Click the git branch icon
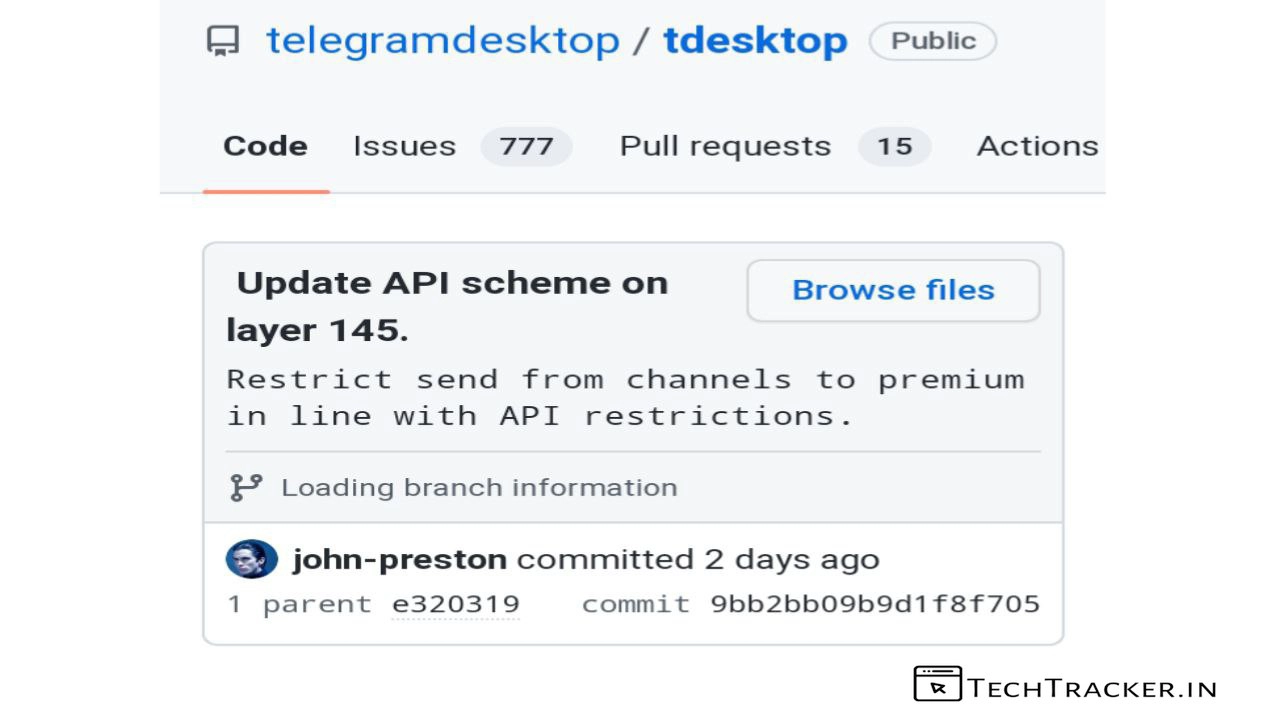Screen dimensions: 1280x720 245,488
